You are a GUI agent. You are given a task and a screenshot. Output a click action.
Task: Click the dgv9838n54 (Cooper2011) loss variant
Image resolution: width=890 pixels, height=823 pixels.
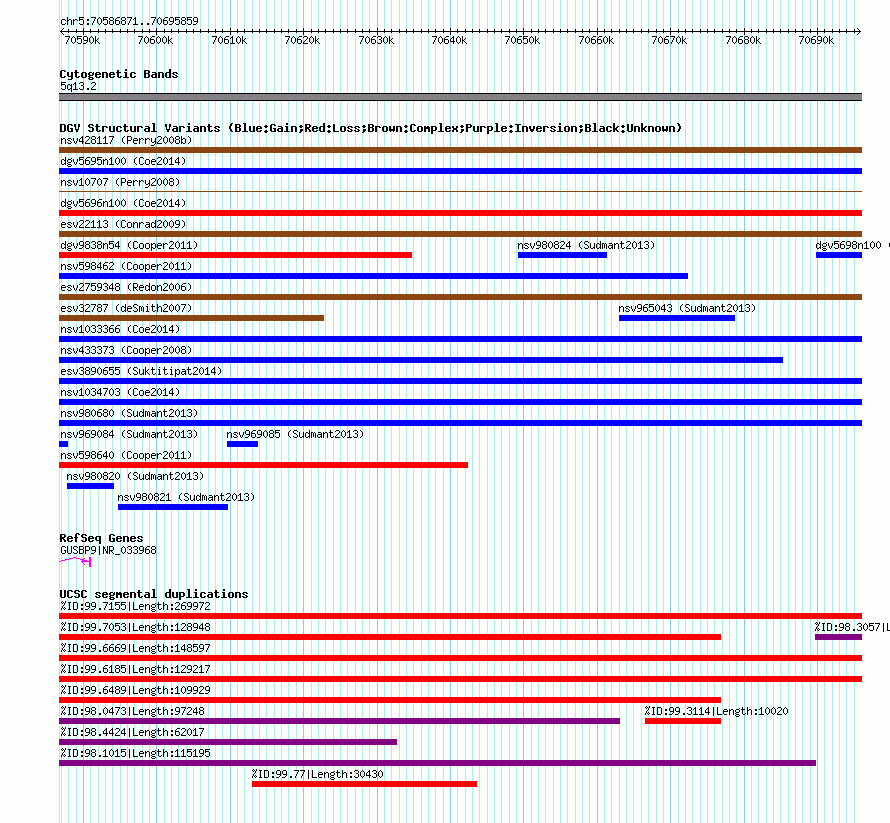[x=236, y=255]
